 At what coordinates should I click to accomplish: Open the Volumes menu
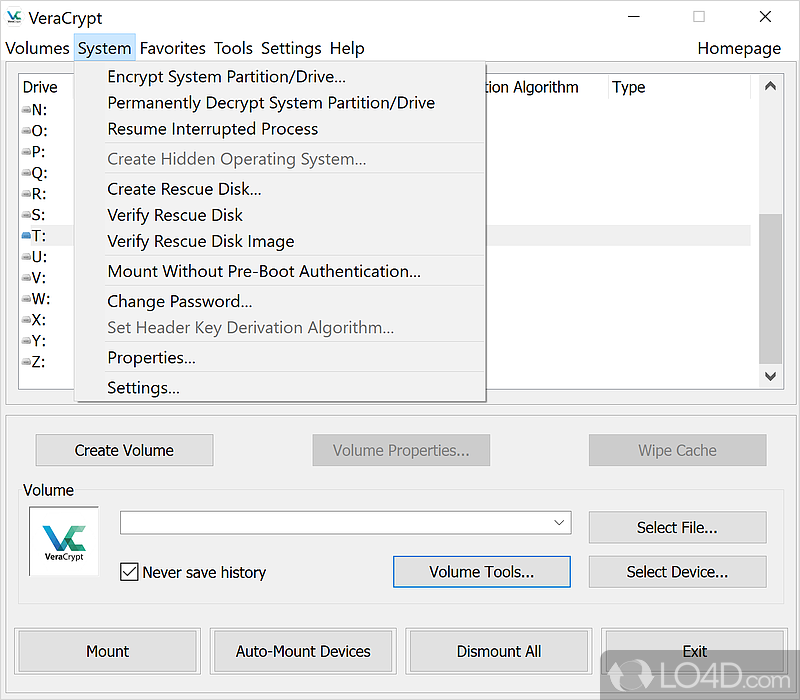point(37,48)
